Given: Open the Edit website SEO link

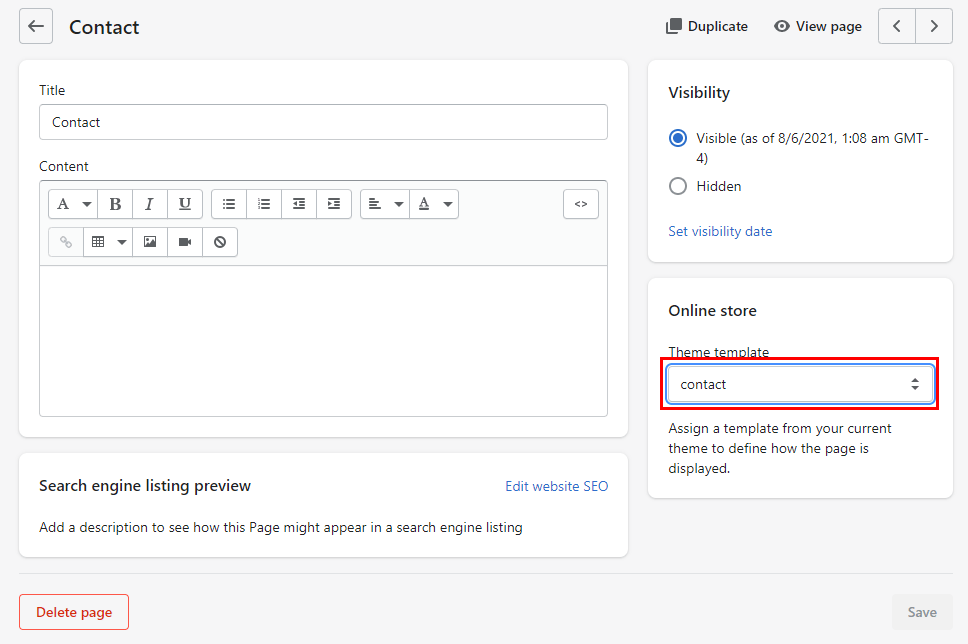Looking at the screenshot, I should coord(556,486).
